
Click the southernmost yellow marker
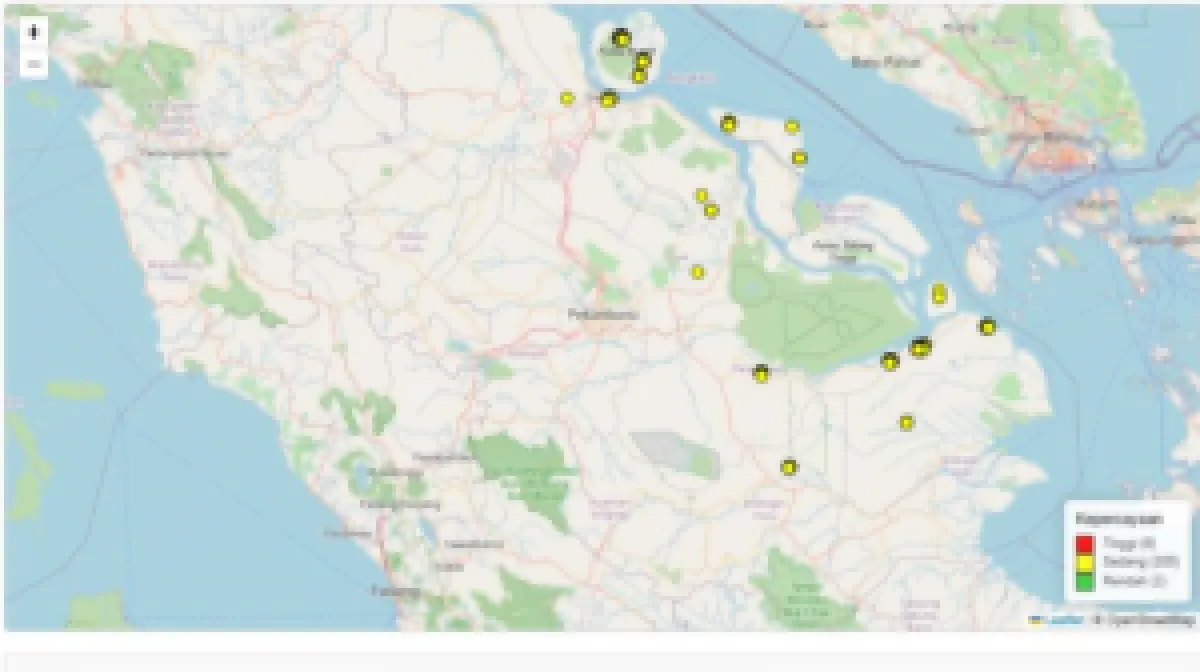click(x=789, y=467)
